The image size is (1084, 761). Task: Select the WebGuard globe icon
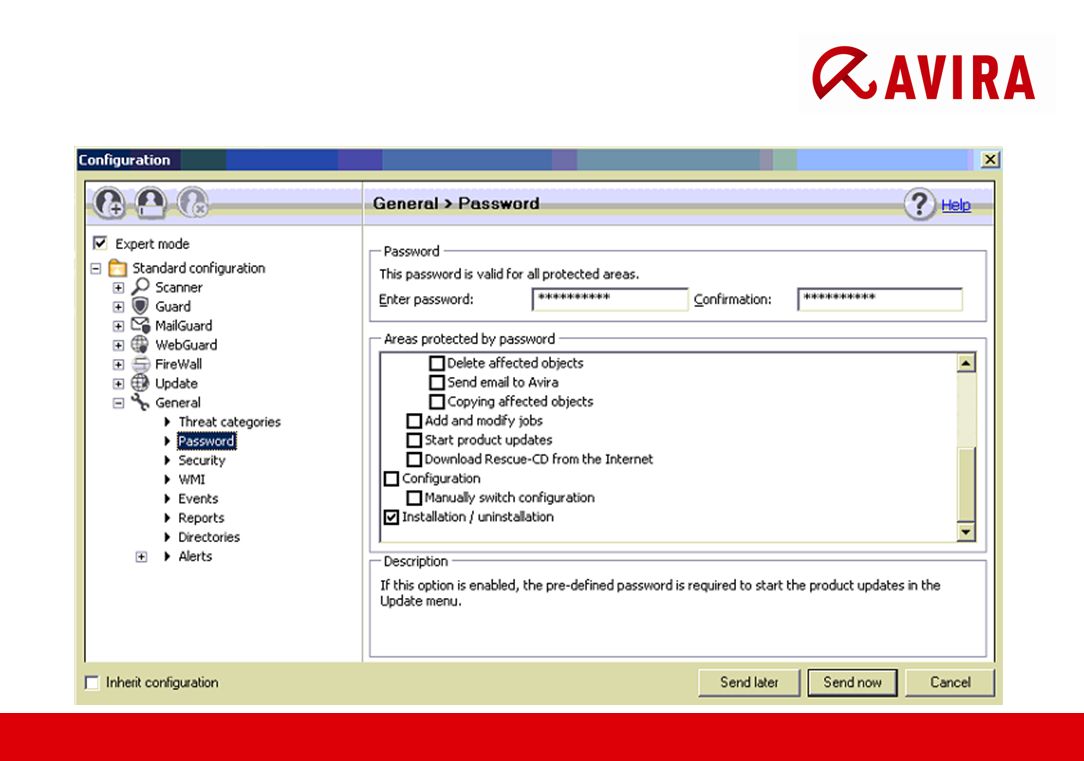140,344
